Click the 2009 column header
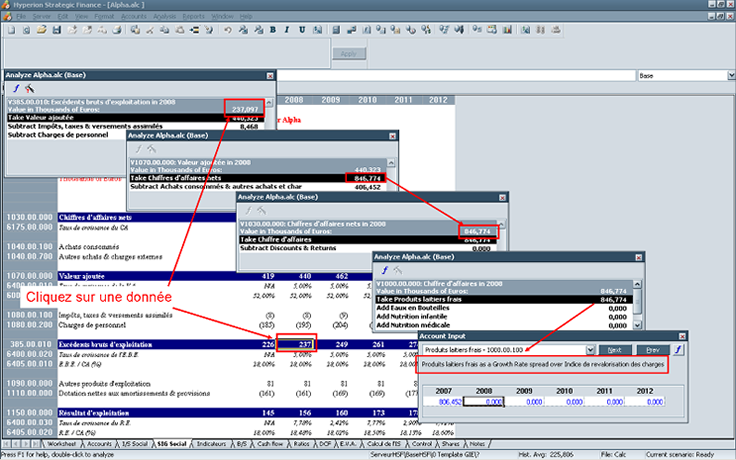736x460 pixels. [x=330, y=100]
